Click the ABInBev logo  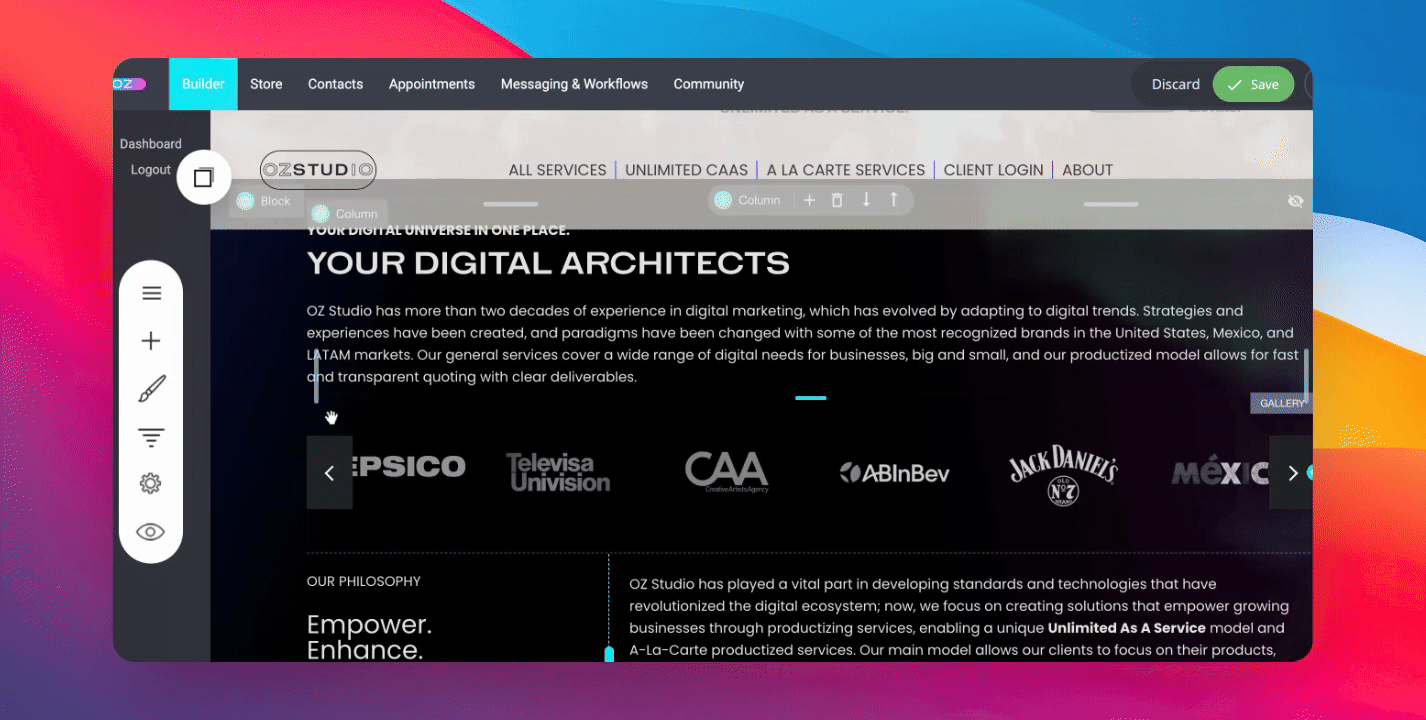894,473
